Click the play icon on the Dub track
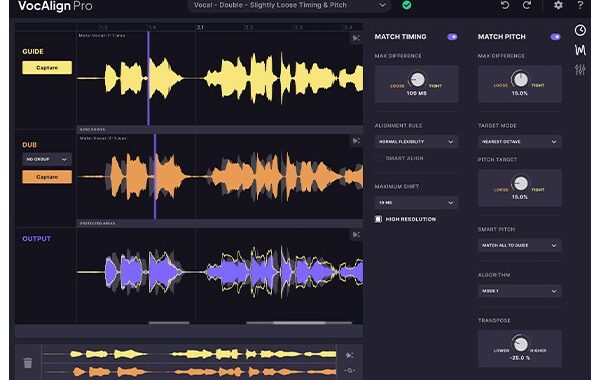The image size is (600, 380). click(x=356, y=141)
